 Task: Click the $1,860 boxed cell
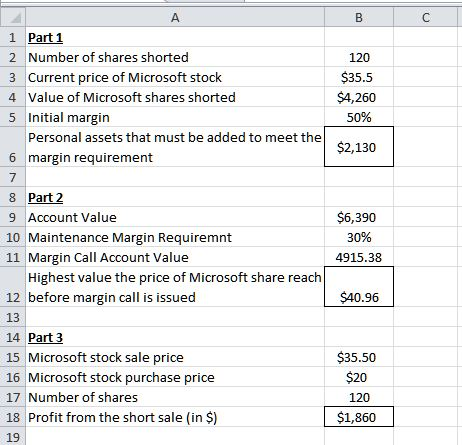coord(359,417)
